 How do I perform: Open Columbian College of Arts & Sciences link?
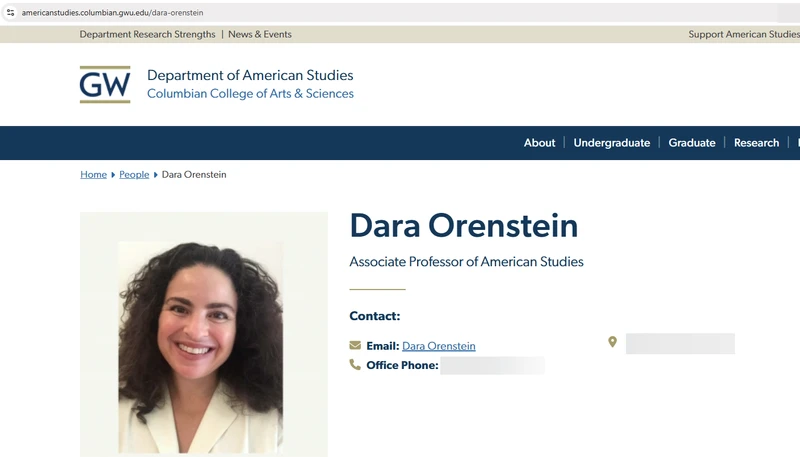click(x=250, y=93)
